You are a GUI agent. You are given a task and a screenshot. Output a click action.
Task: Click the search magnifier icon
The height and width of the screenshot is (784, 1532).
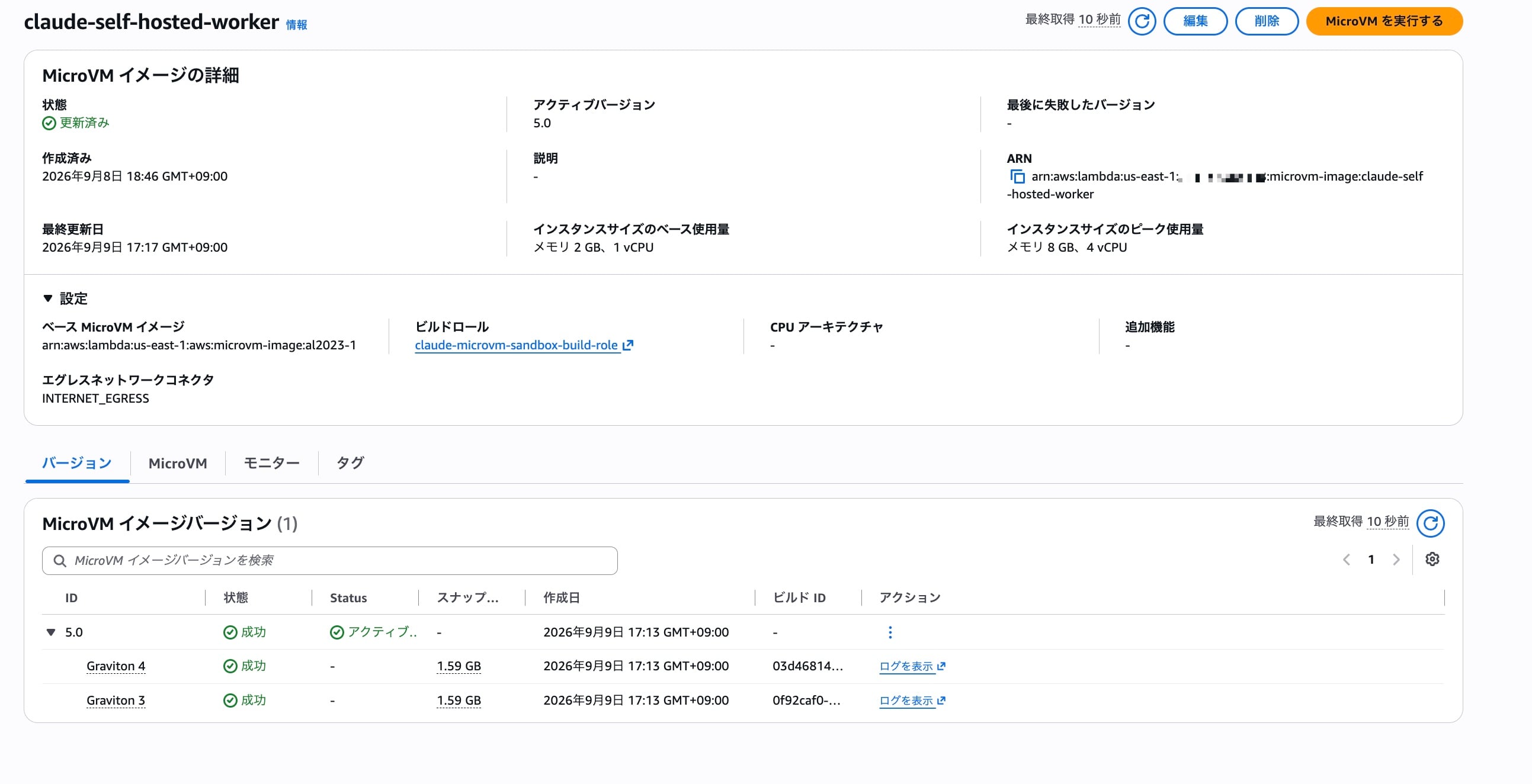click(x=59, y=561)
